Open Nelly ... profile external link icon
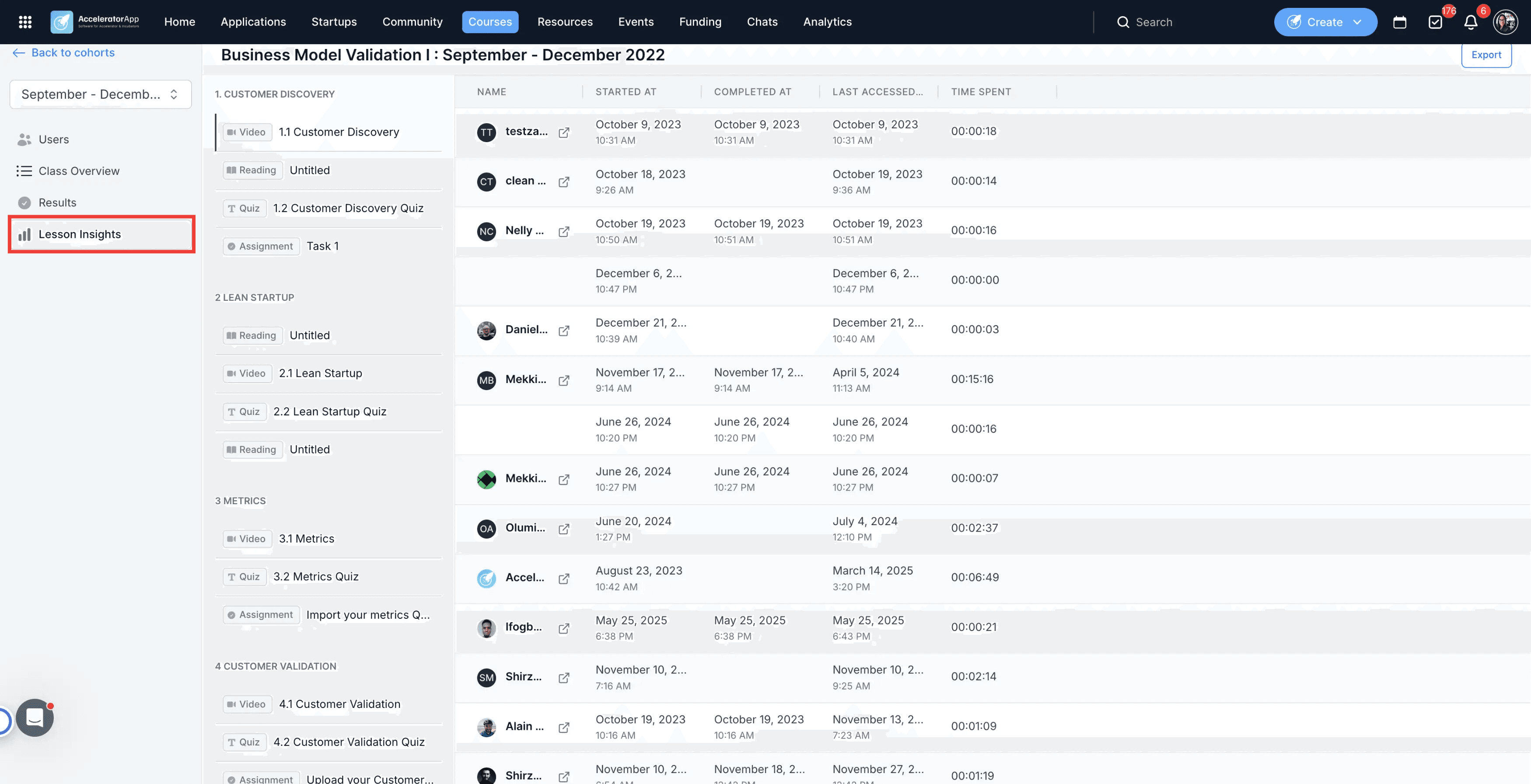 pyautogui.click(x=564, y=231)
